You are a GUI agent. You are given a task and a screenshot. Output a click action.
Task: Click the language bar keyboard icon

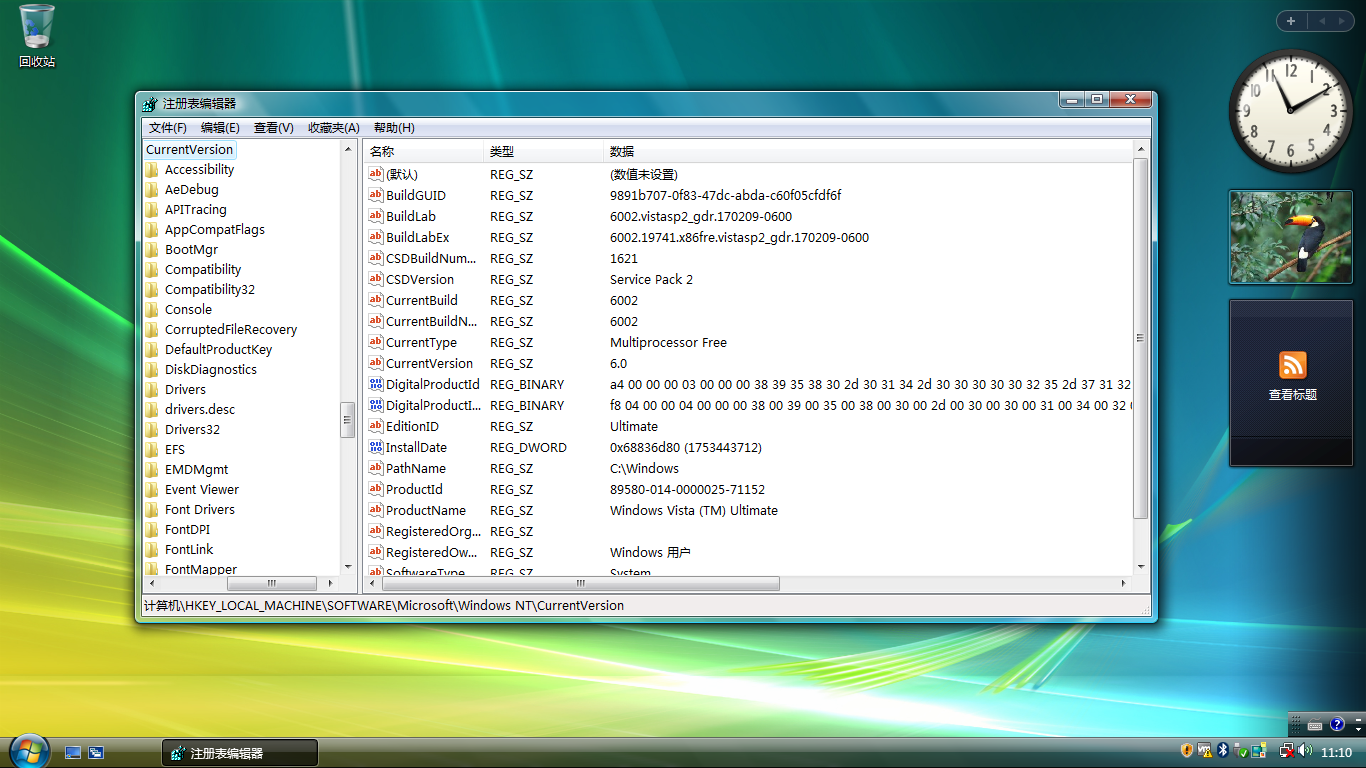click(x=1315, y=724)
